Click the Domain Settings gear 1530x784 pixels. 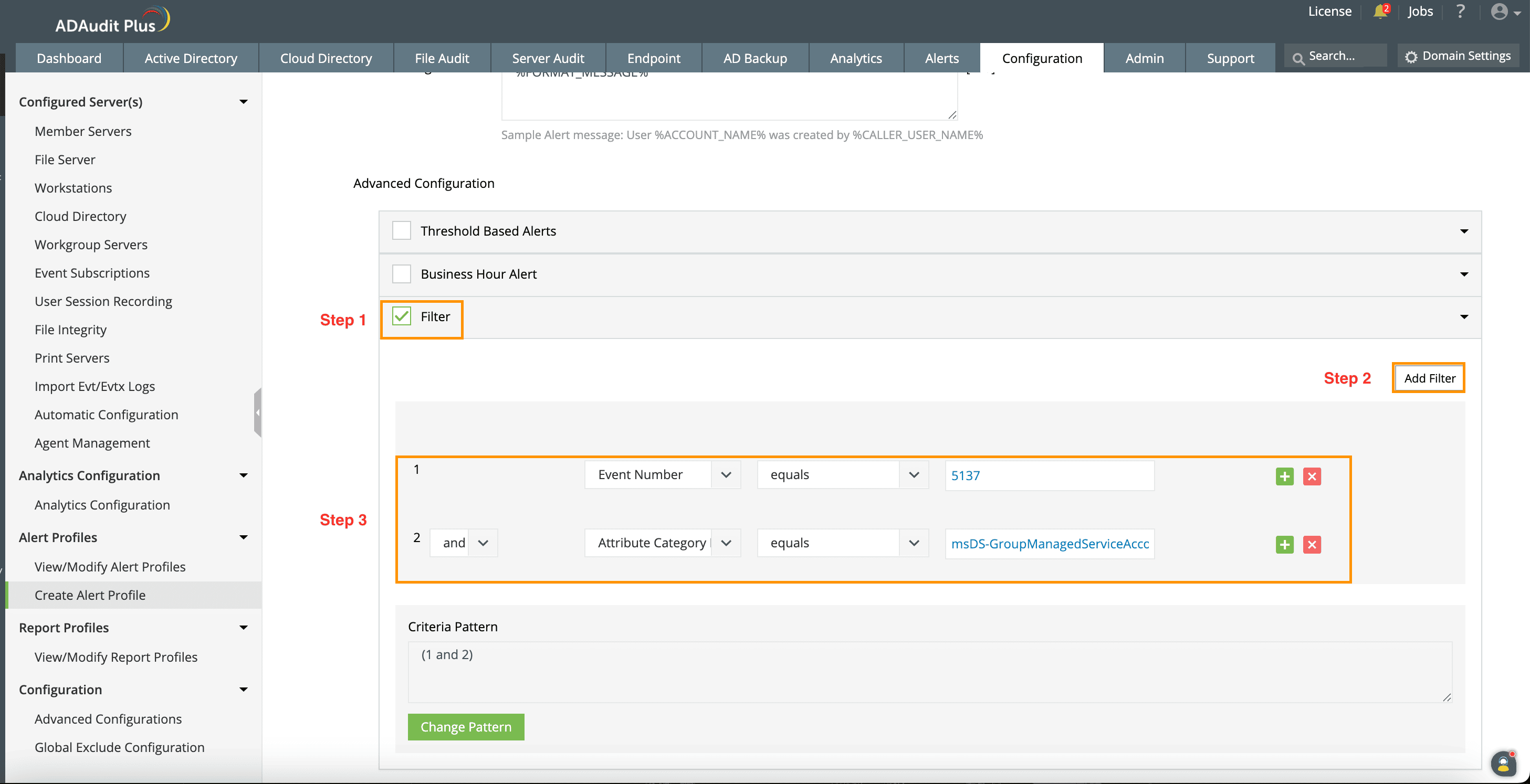1411,57
